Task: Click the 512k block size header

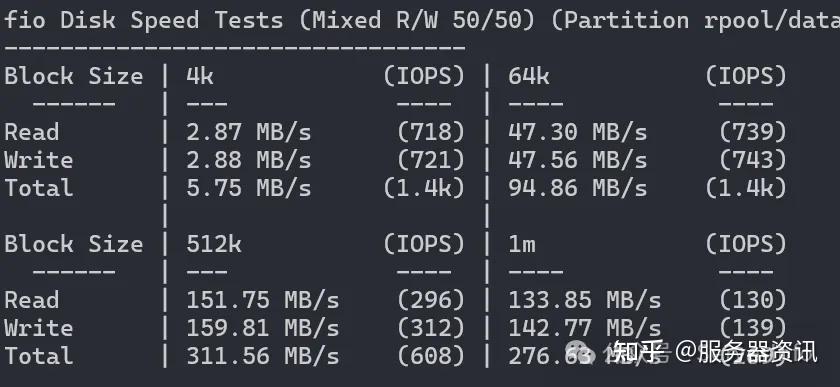Action: click(x=214, y=244)
